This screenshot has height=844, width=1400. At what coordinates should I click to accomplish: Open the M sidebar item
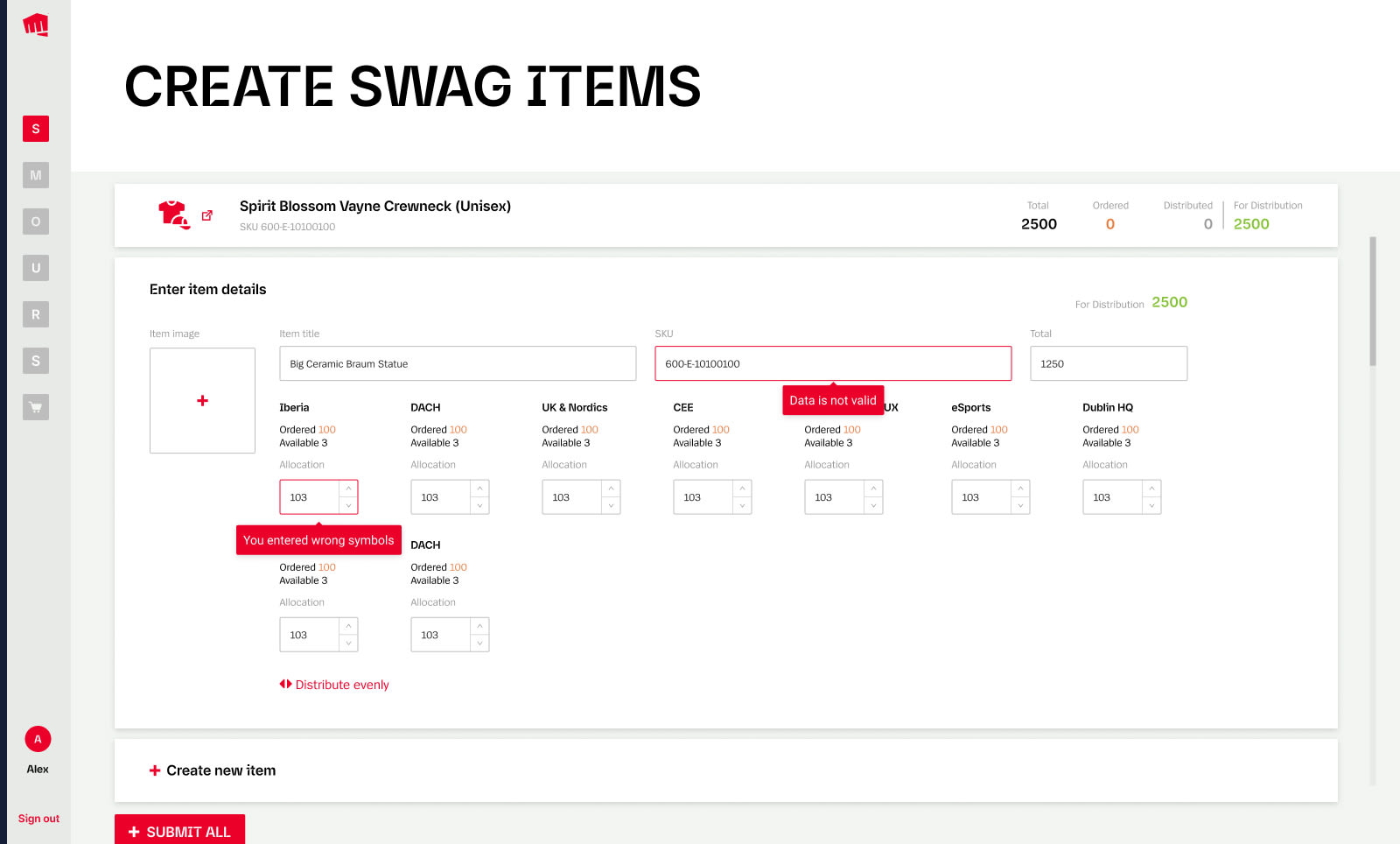coord(36,175)
